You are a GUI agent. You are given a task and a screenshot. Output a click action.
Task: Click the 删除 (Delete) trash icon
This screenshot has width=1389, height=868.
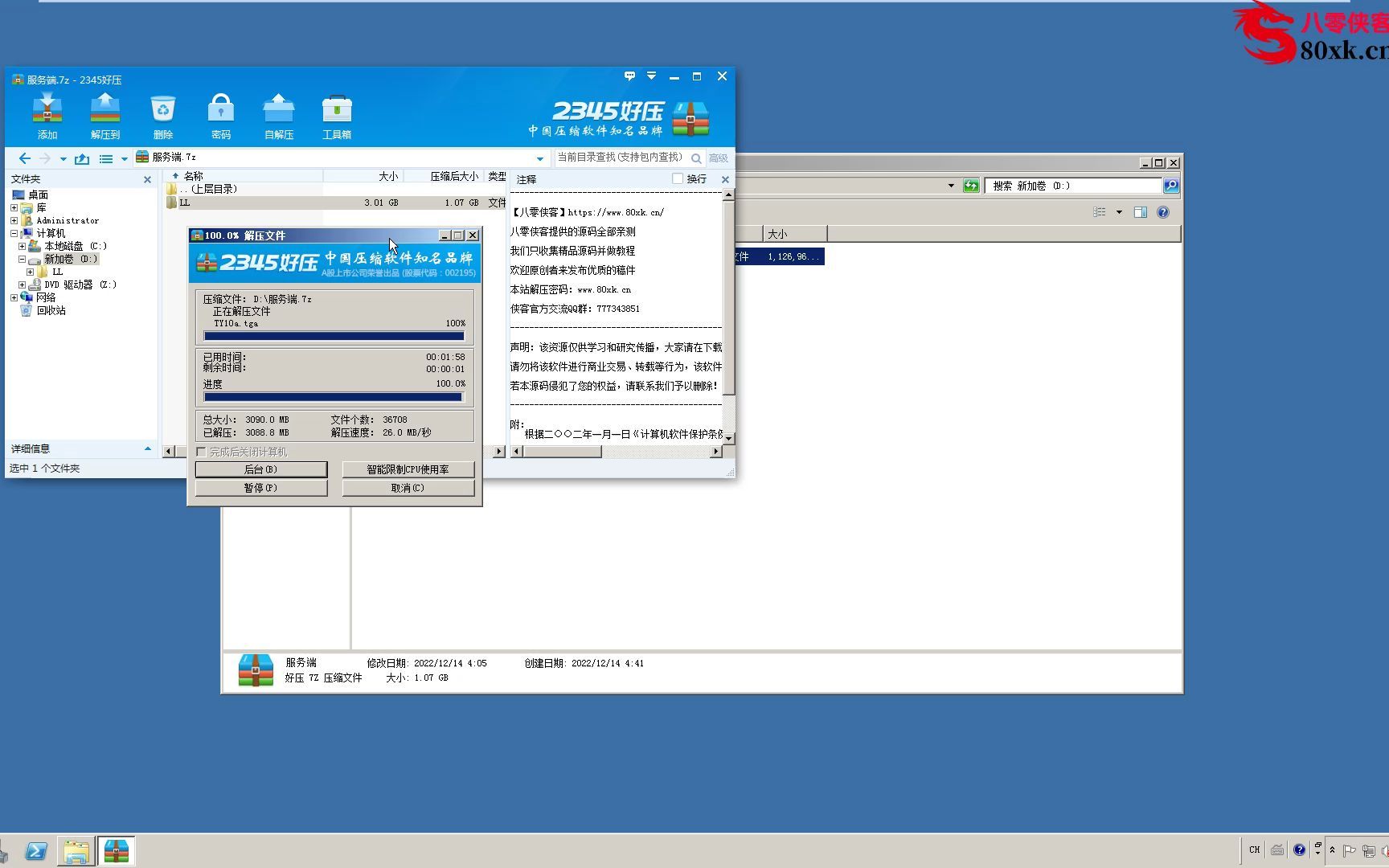[x=163, y=116]
